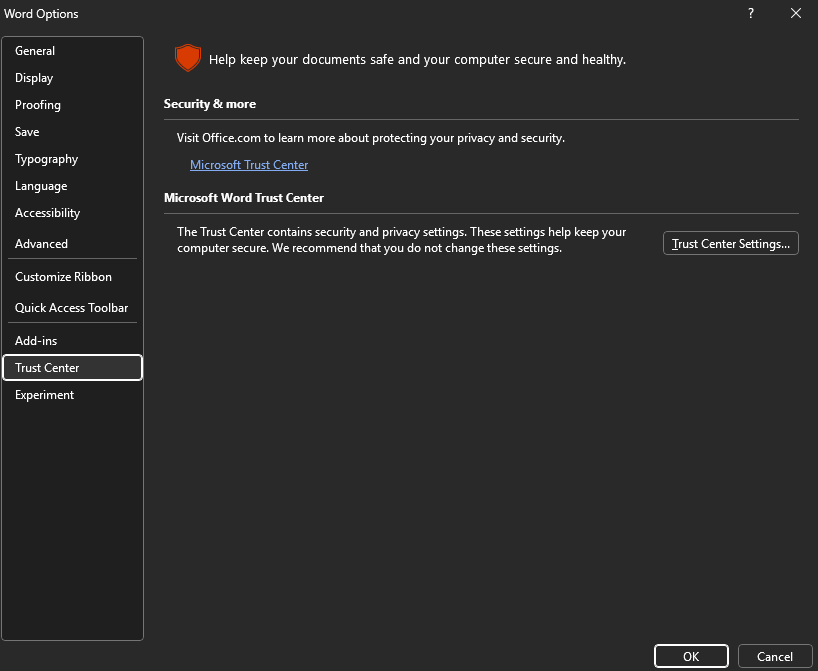
Task: Click the 'Microsoft Word Trust Center' heading
Action: (x=244, y=198)
